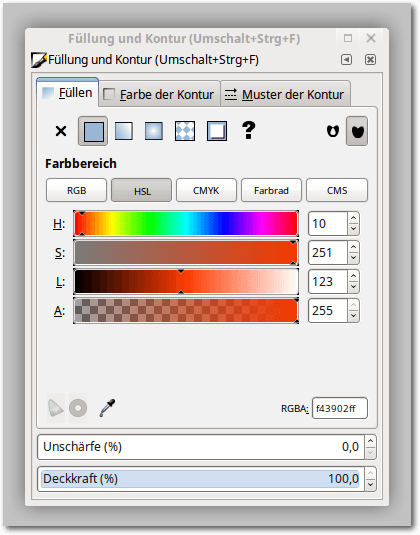Click the RGBA: label
This screenshot has width=420, height=535.
[x=295, y=408]
